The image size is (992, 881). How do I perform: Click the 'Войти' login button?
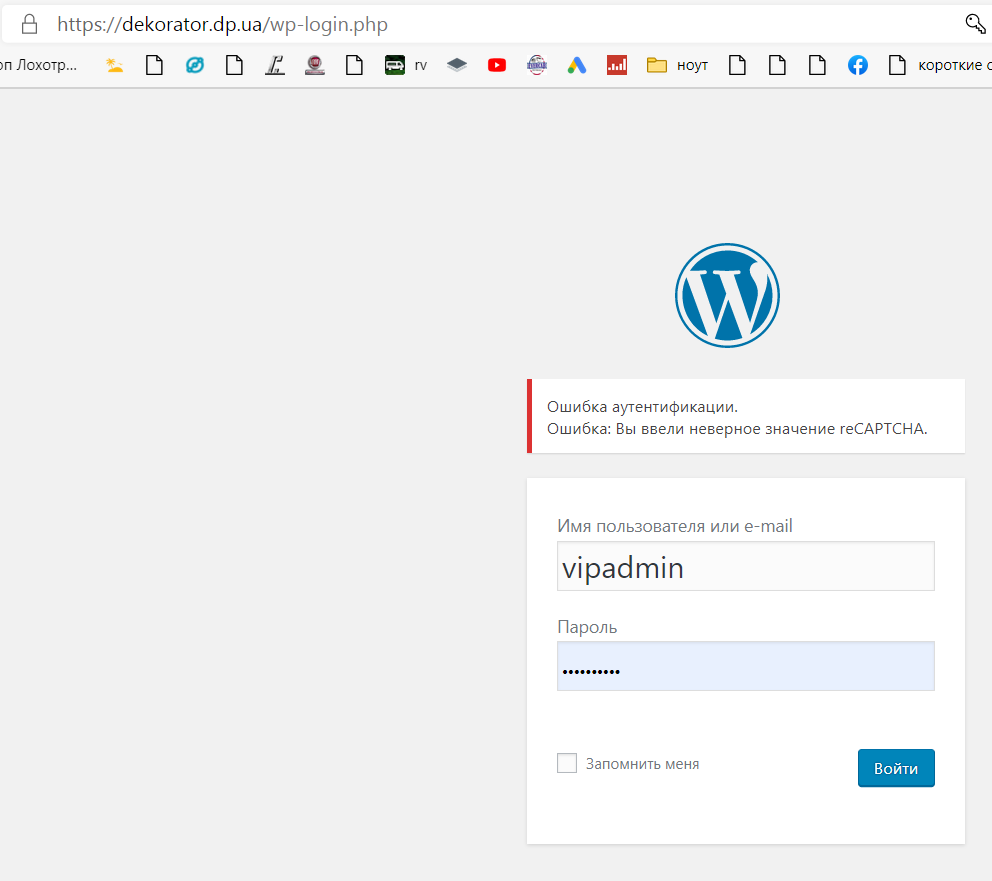coord(896,768)
